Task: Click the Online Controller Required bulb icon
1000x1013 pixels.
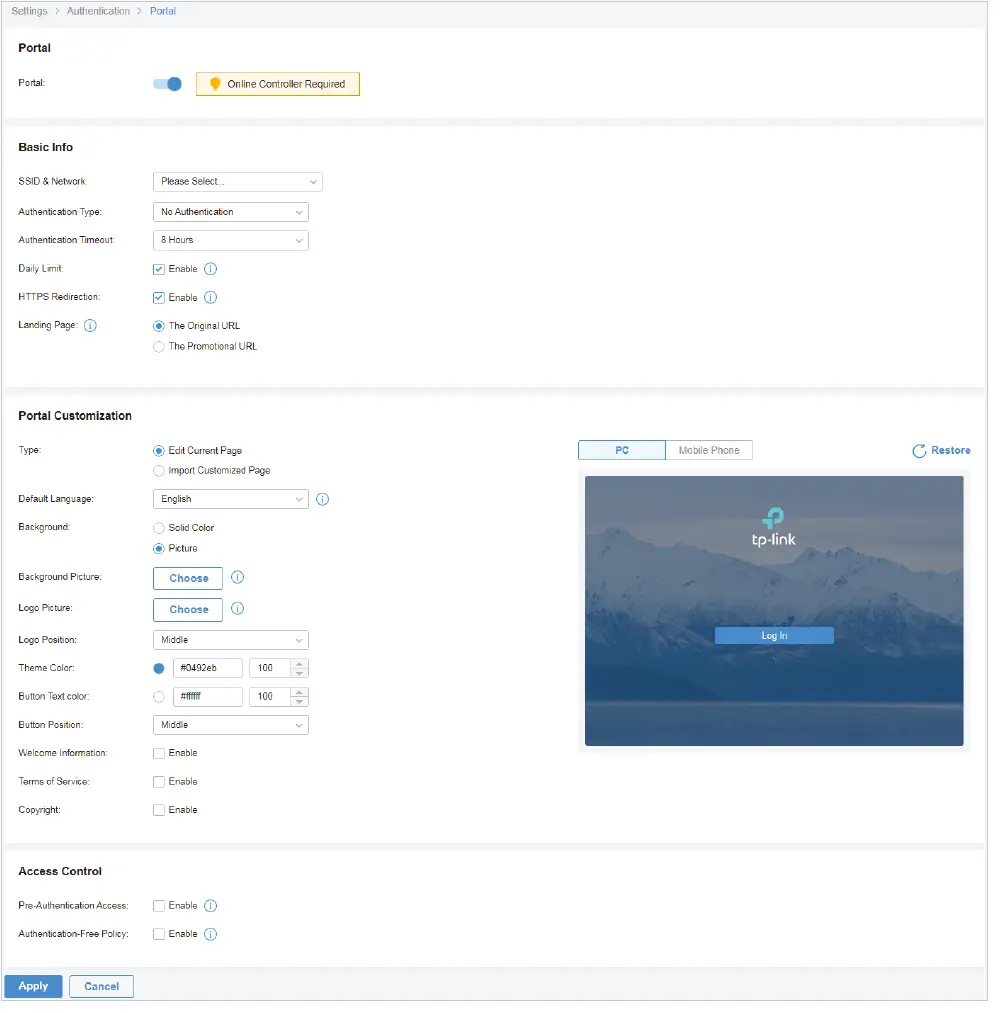Action: [x=214, y=84]
